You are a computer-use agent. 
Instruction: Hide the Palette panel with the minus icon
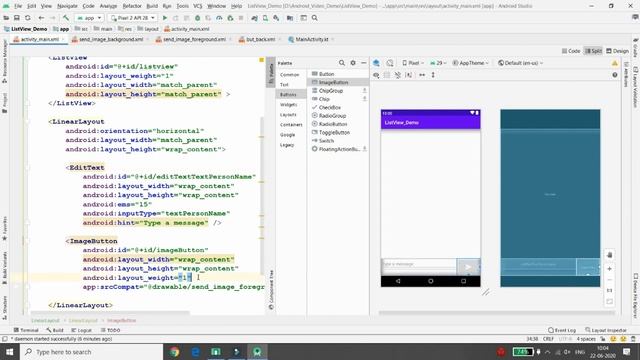click(364, 63)
